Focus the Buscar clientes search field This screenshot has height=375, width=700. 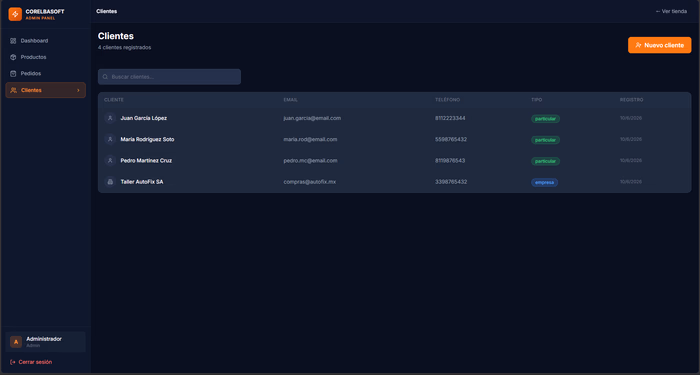169,77
